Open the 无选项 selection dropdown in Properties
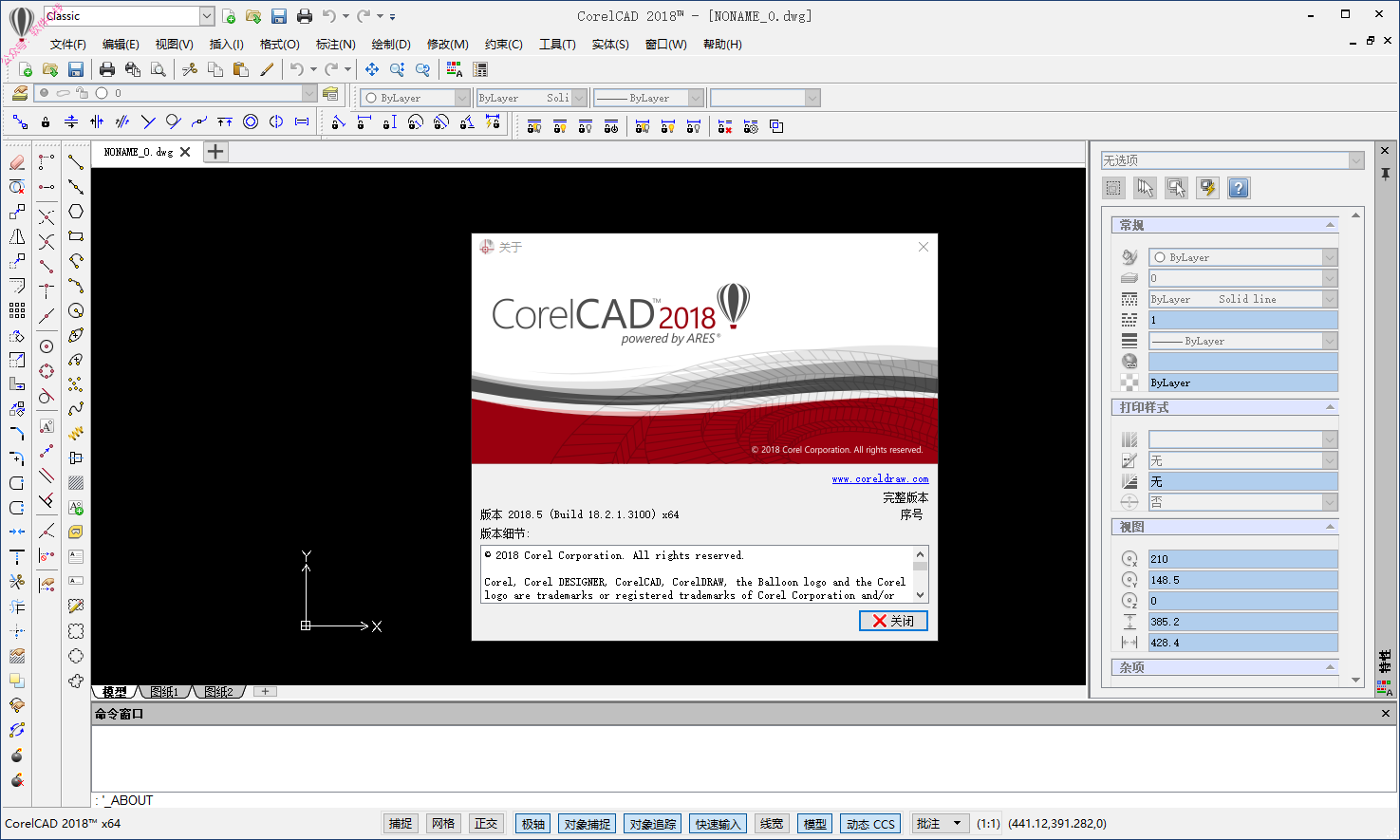The height and width of the screenshot is (840, 1400). coord(1355,160)
